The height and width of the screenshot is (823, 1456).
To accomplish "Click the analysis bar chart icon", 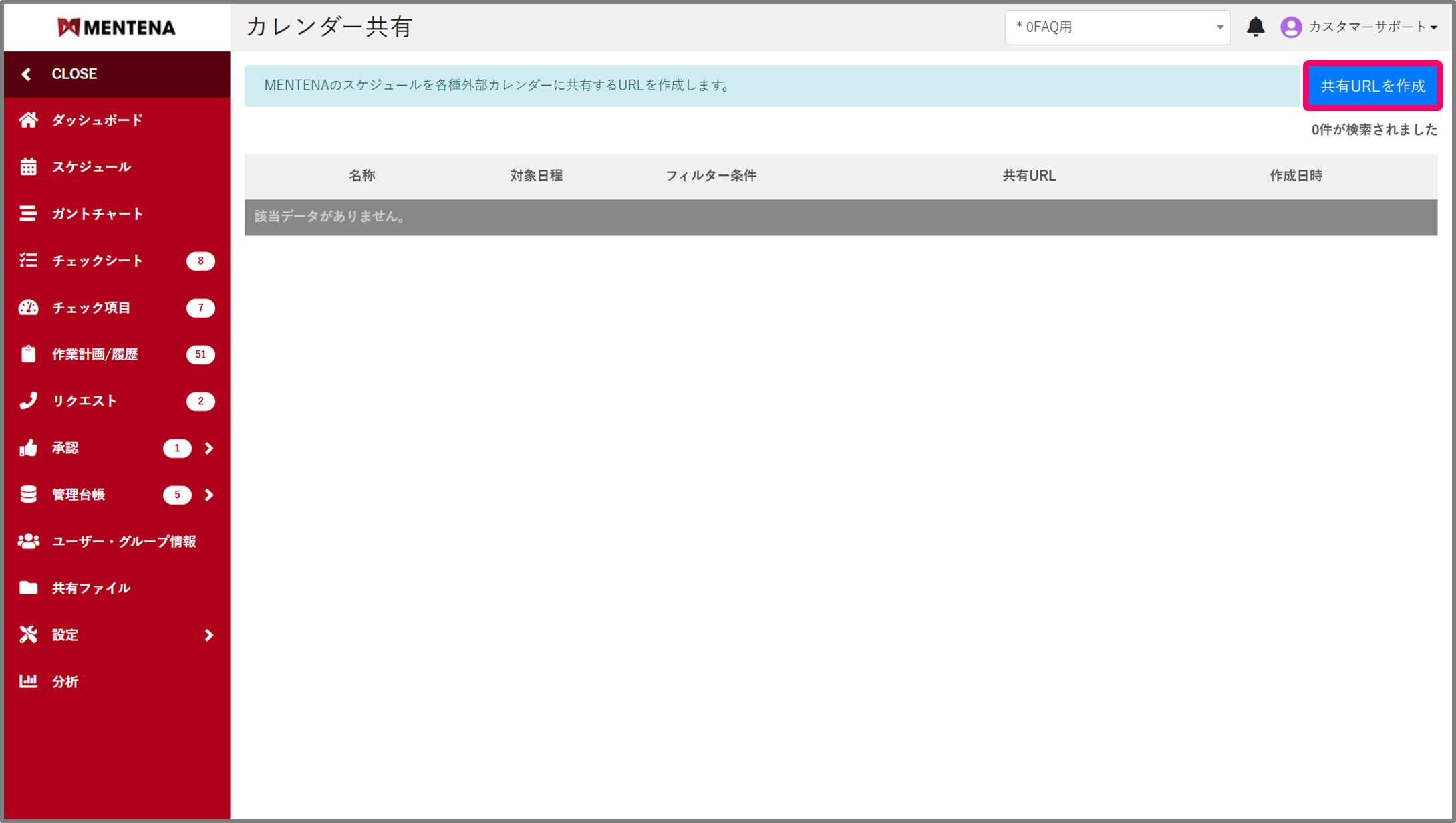I will coord(28,682).
